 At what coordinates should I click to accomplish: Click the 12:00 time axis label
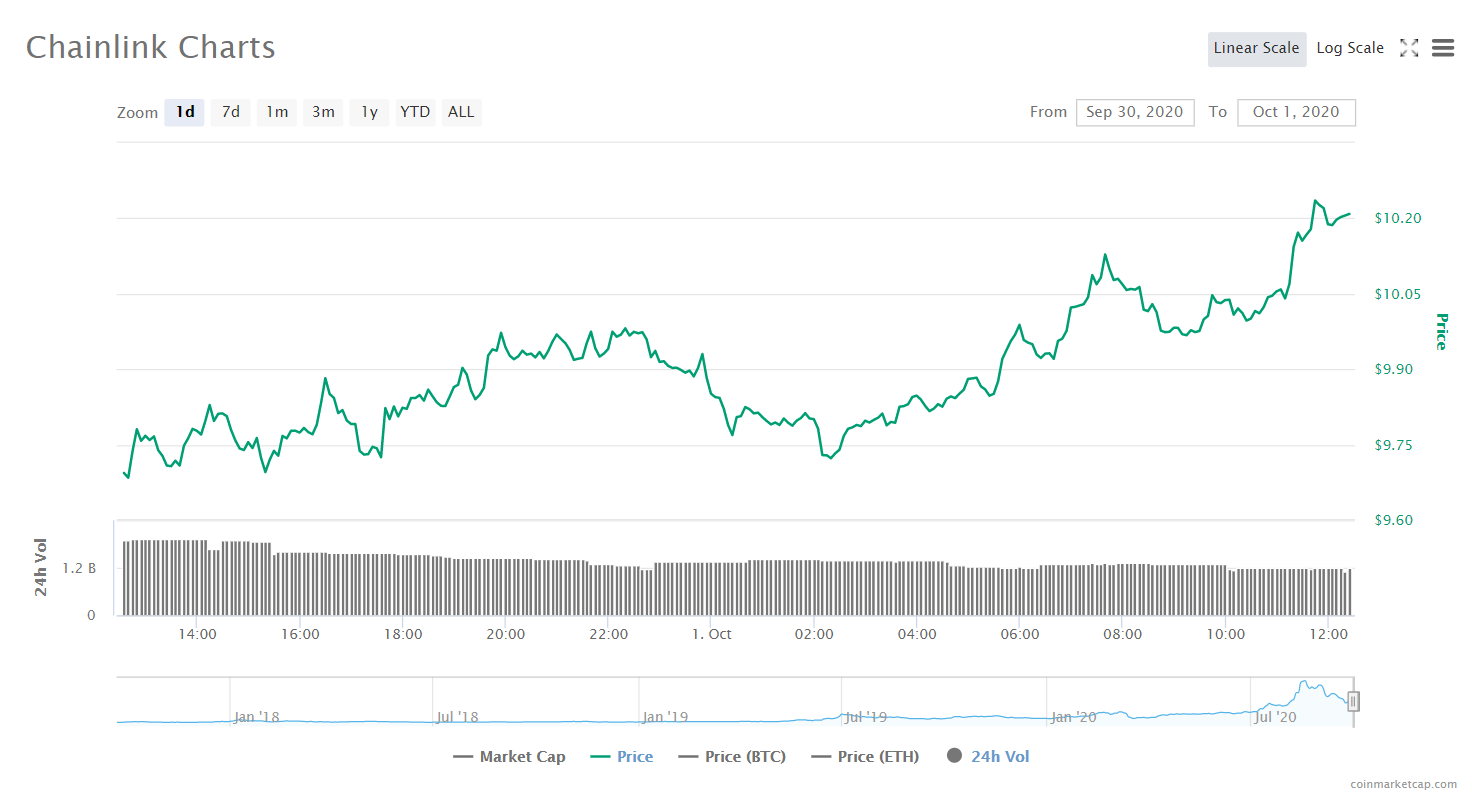pyautogui.click(x=1329, y=634)
